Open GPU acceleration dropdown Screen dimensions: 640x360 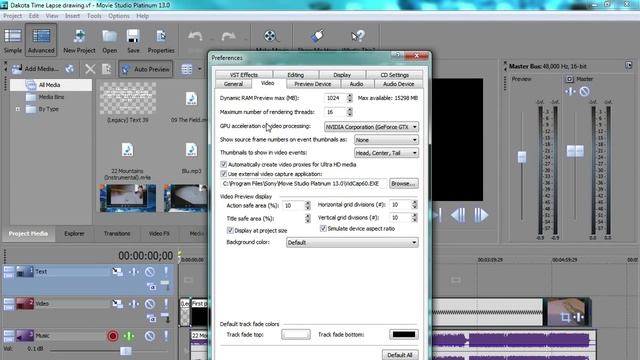click(371, 127)
